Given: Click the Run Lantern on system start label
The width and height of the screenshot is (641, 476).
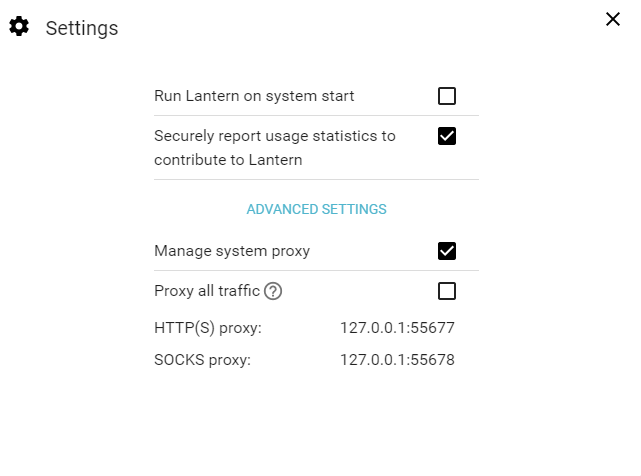Looking at the screenshot, I should click(254, 96).
